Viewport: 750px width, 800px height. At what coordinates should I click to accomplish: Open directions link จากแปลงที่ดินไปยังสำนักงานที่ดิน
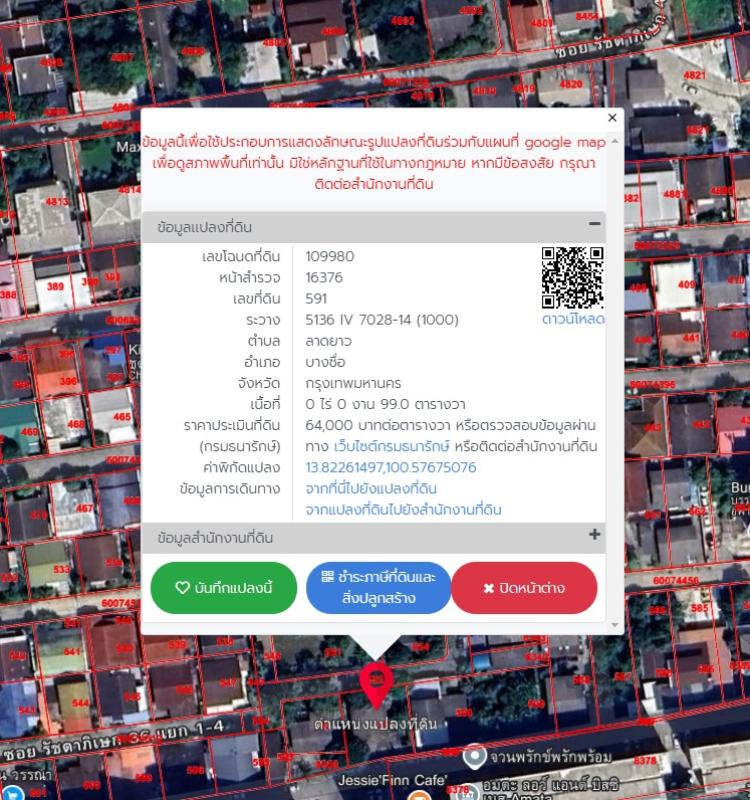[403, 510]
